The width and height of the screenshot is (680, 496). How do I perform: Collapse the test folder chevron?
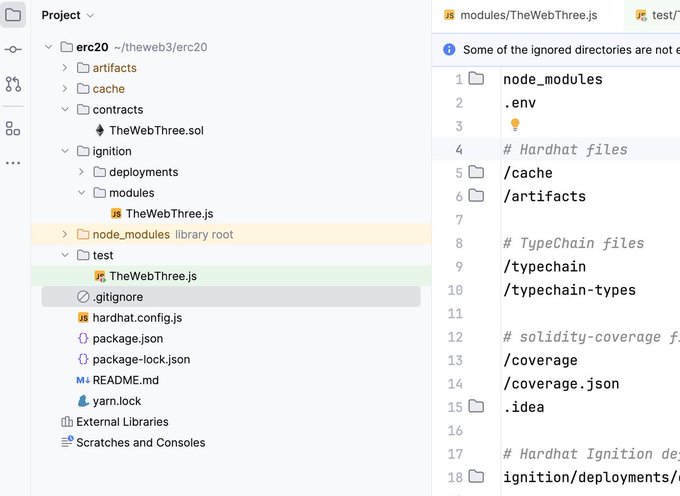[65, 255]
